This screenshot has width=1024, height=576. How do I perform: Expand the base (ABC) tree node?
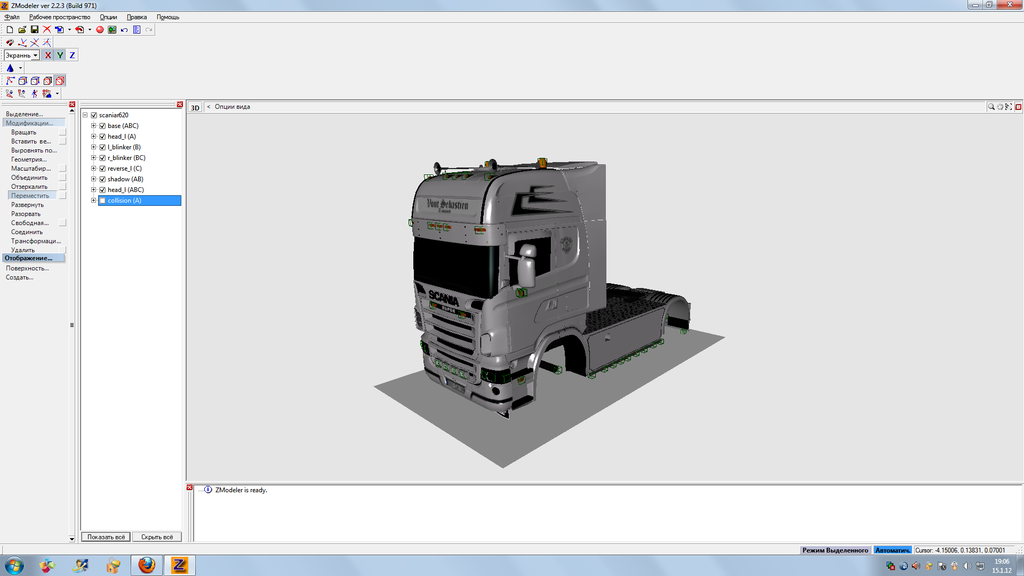93,126
